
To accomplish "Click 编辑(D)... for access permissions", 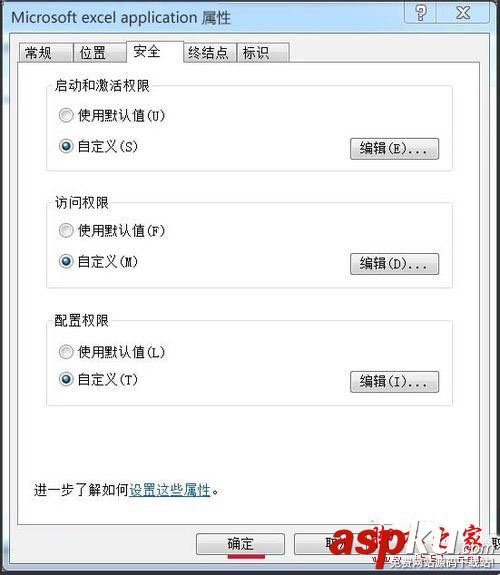I will [x=394, y=264].
